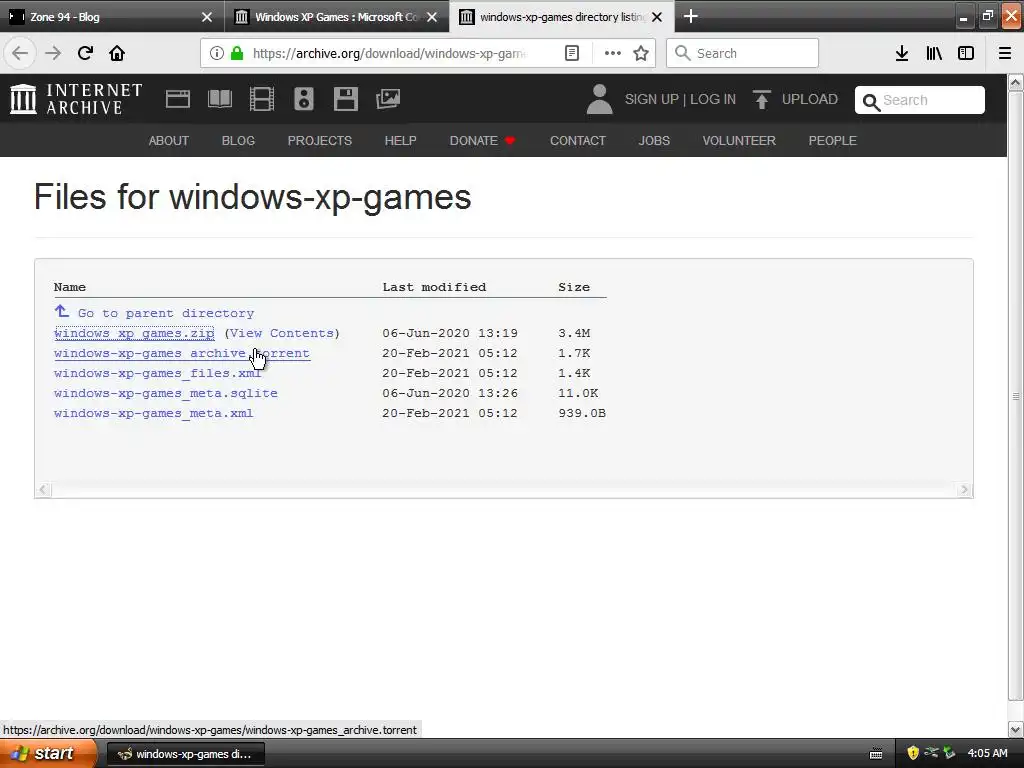
Task: Close the Zone 94 - Blog tab
Action: 207,17
